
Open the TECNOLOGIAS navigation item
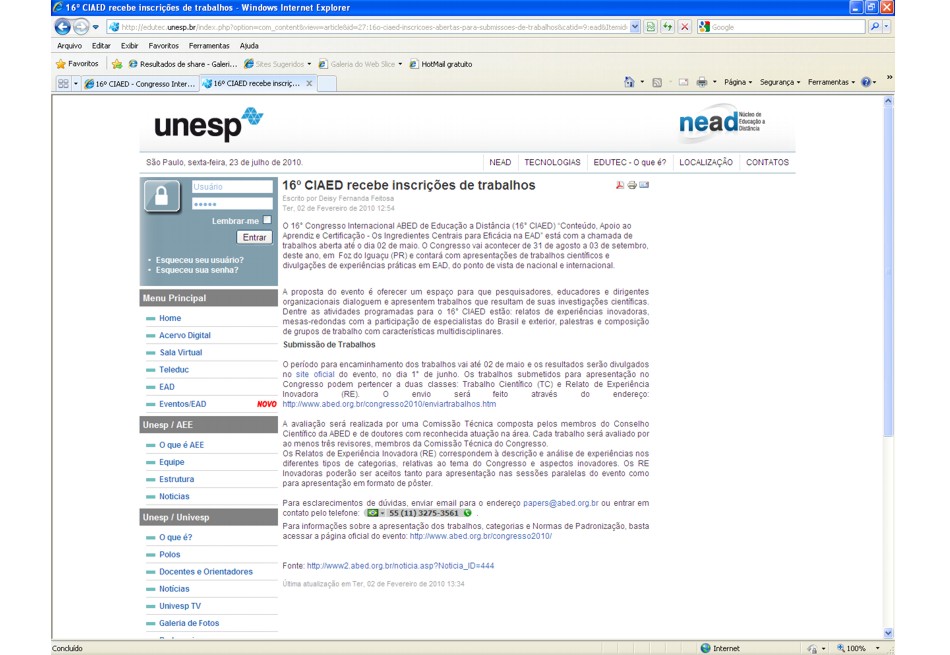pos(552,162)
